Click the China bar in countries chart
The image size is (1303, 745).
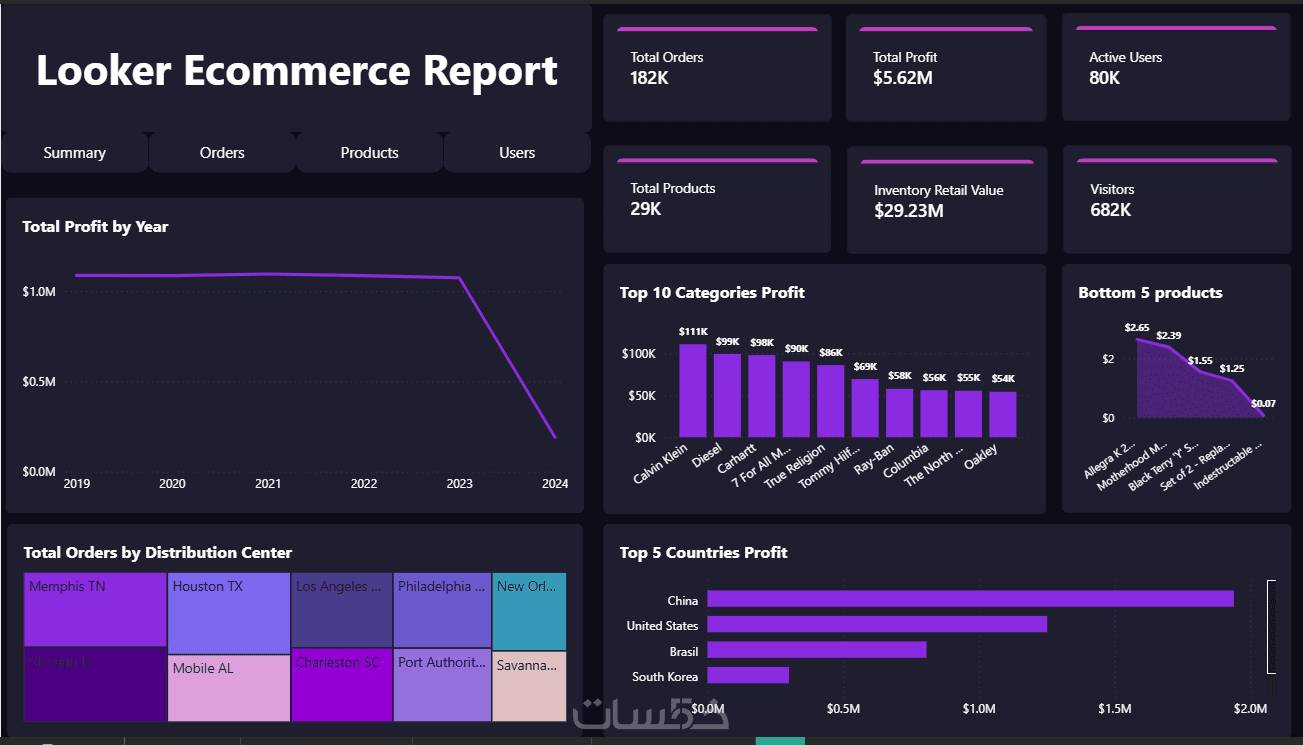pyautogui.click(x=970, y=599)
